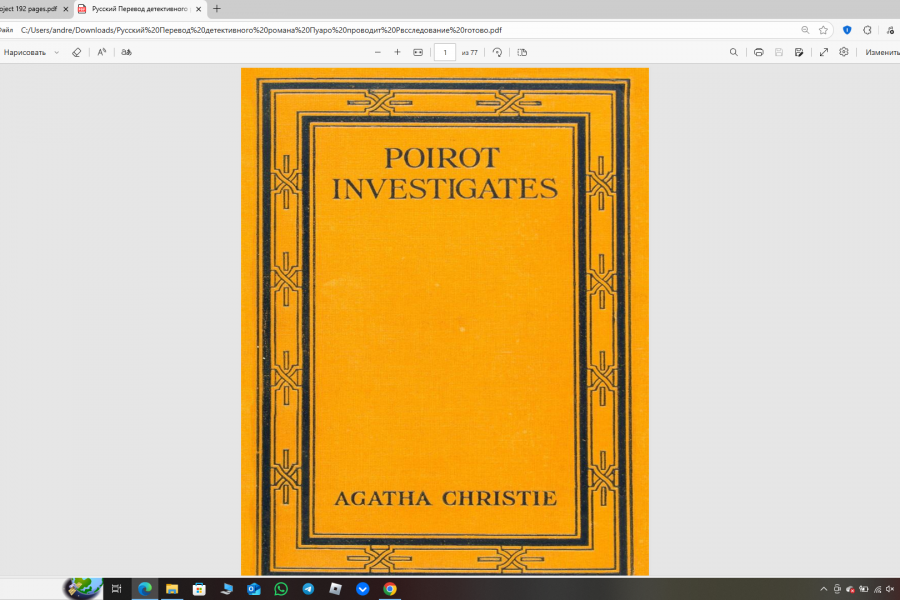Open Microsoft Store from taskbar
The width and height of the screenshot is (900, 600).
pos(199,589)
